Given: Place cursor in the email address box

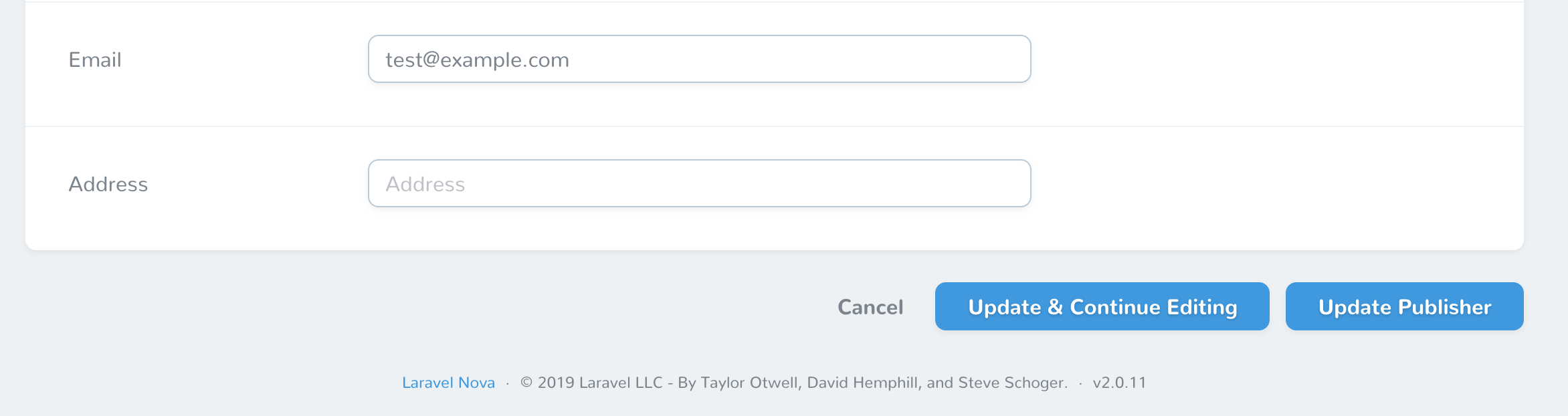Looking at the screenshot, I should coord(699,59).
